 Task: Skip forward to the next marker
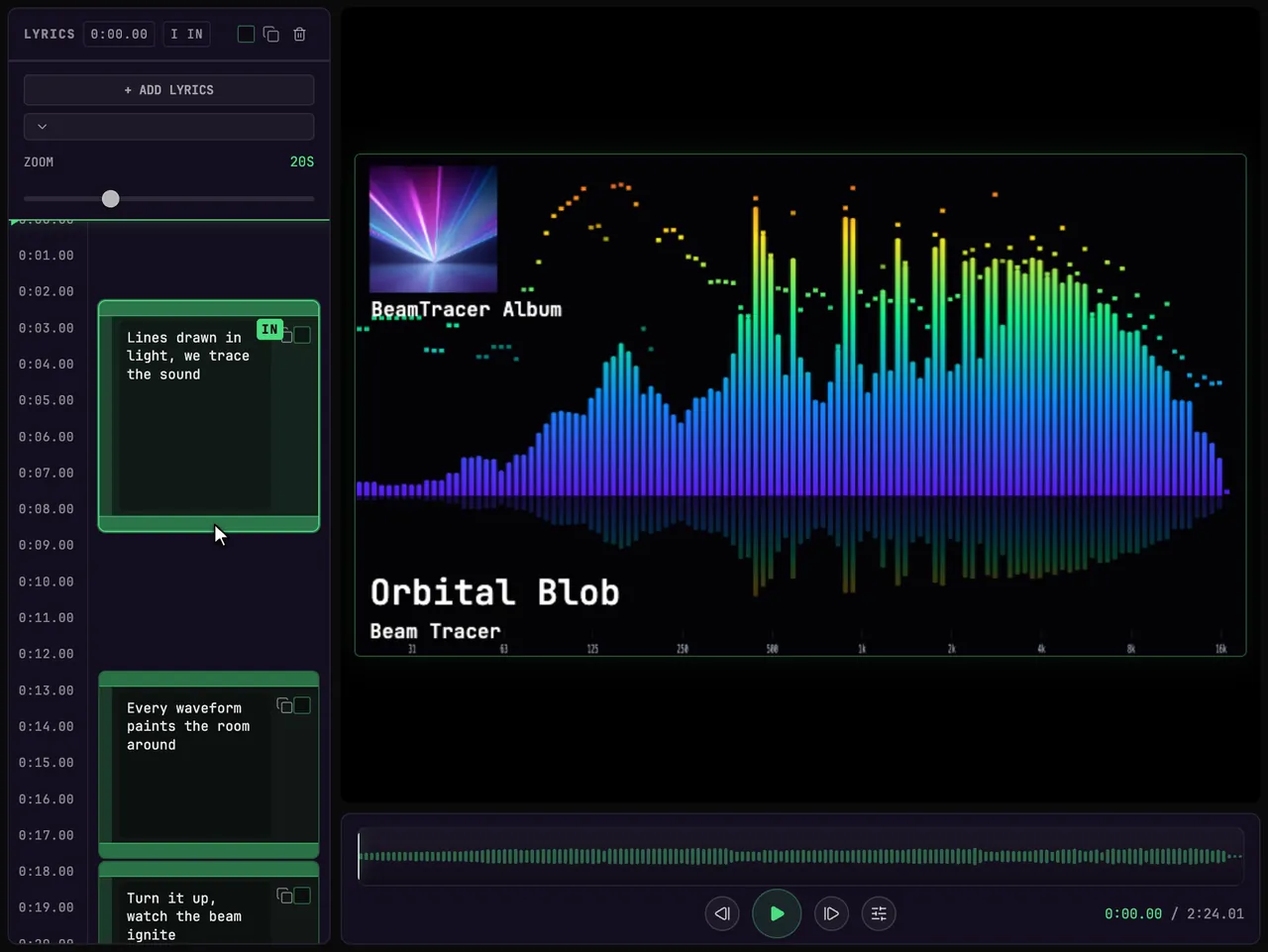coord(831,913)
